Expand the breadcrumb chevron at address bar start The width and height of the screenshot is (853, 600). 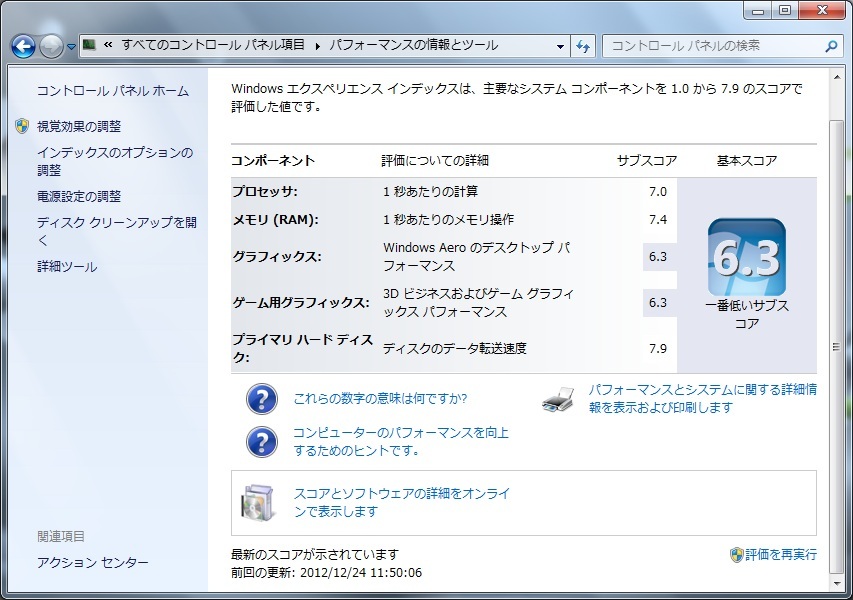click(x=107, y=46)
